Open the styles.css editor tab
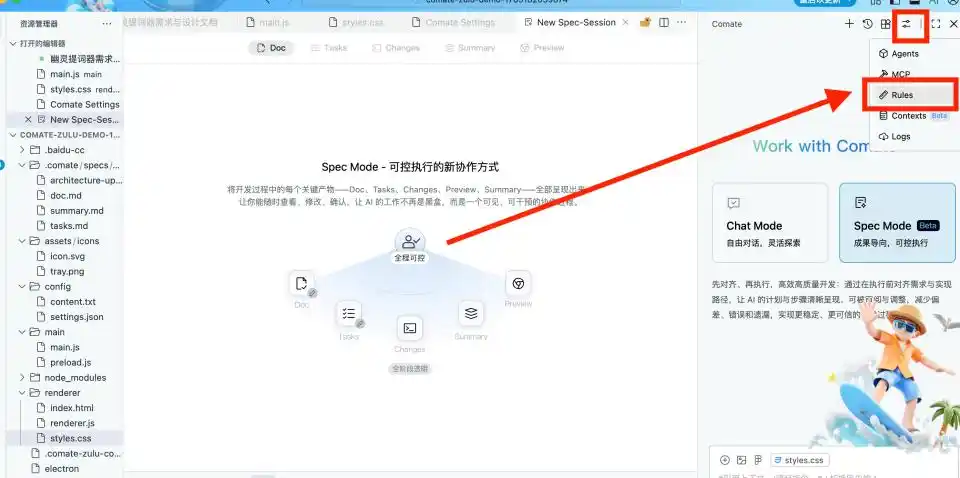960x478 pixels. tap(357, 23)
